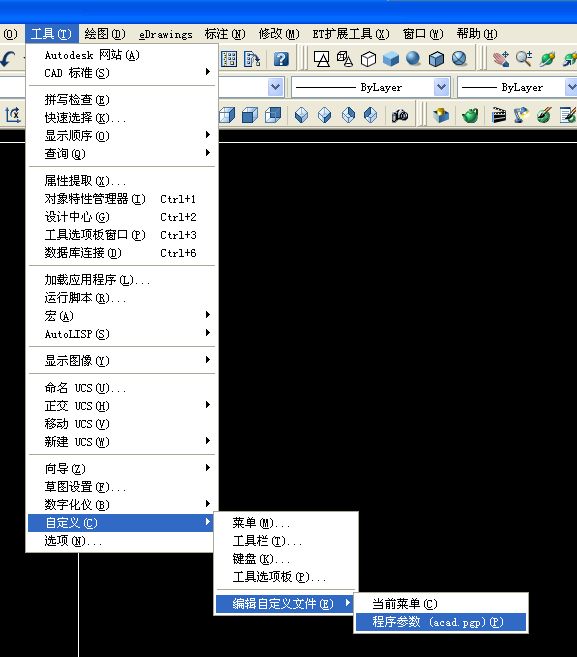The image size is (577, 657).
Task: Choose Autodesk 网站(A) menu item
Action: pyautogui.click(x=122, y=55)
